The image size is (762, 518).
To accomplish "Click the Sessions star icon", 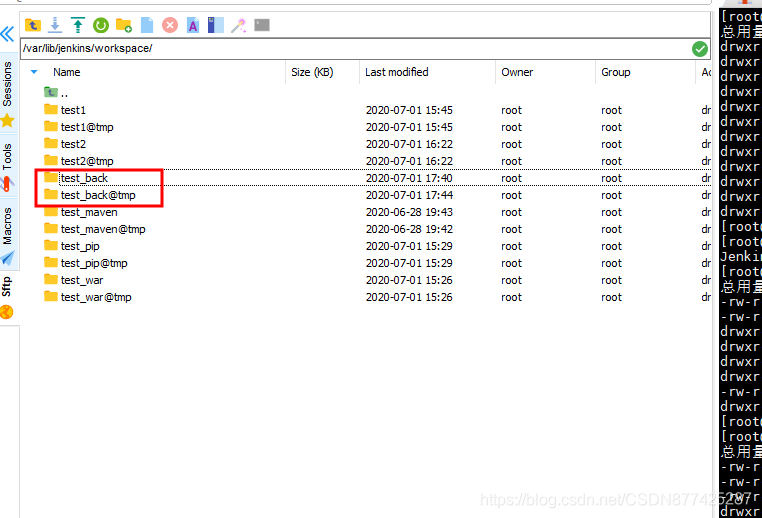I will 7,120.
